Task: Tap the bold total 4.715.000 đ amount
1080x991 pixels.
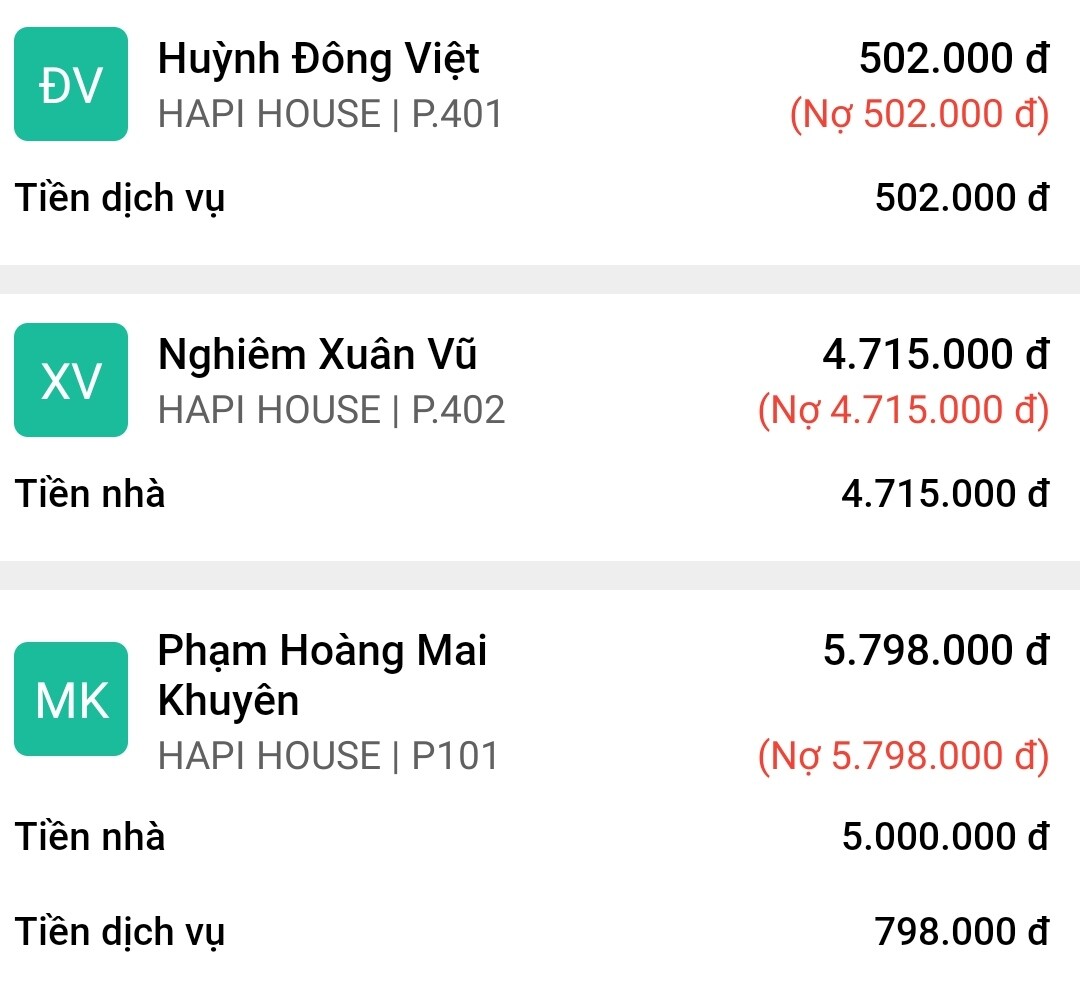Action: 935,355
